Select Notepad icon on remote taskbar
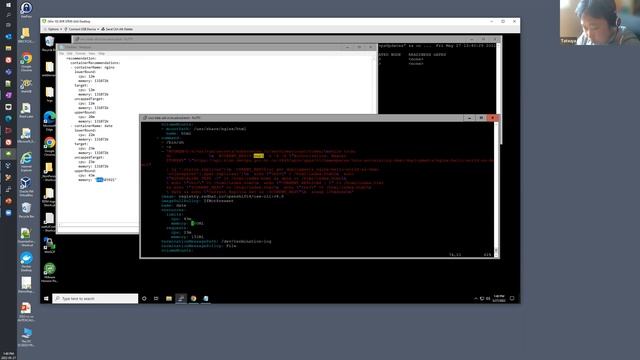640x360 pixels. click(x=206, y=299)
